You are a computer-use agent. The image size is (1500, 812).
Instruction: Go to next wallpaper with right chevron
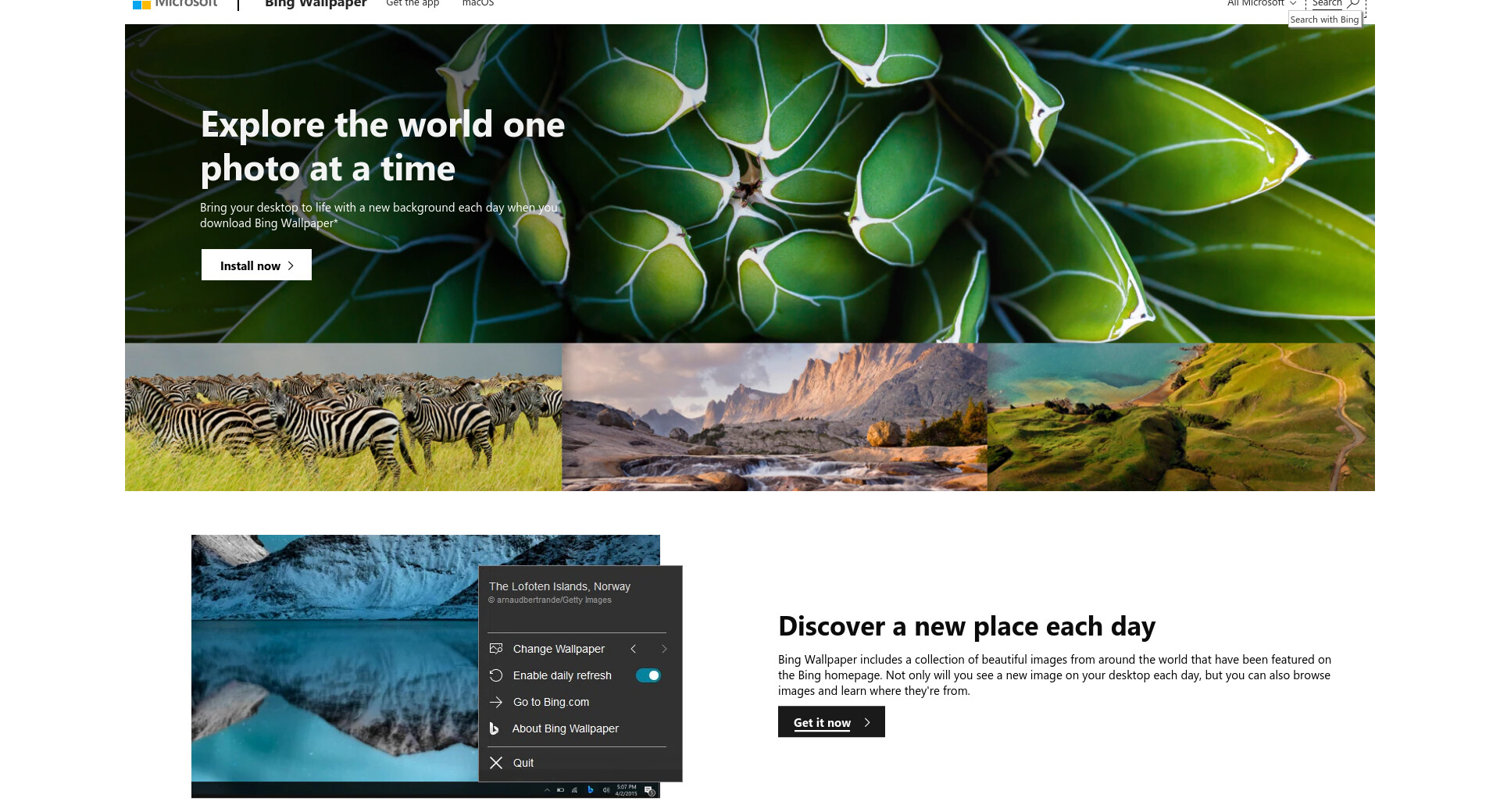664,649
